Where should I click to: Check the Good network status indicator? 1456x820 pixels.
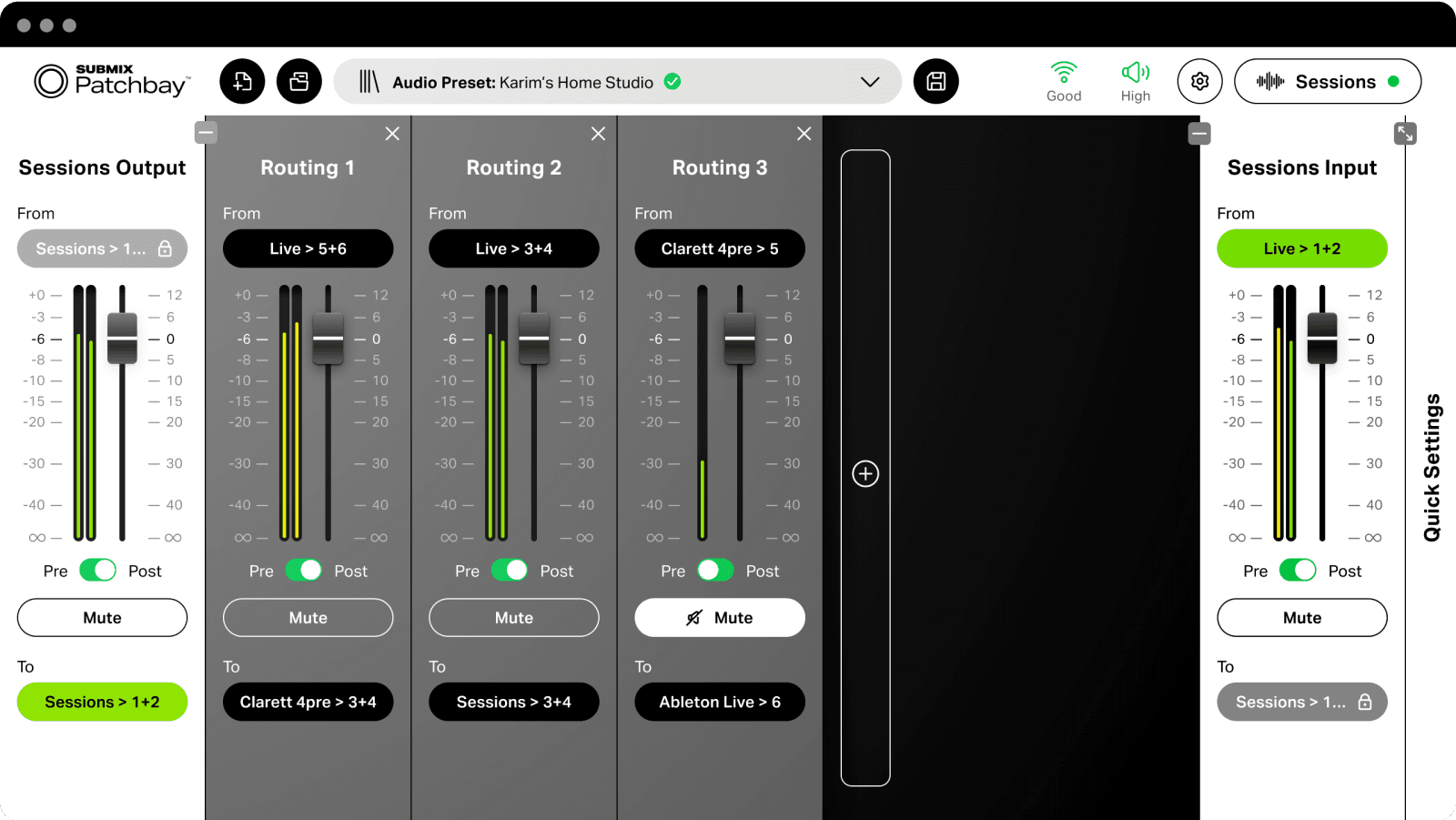pos(1063,81)
